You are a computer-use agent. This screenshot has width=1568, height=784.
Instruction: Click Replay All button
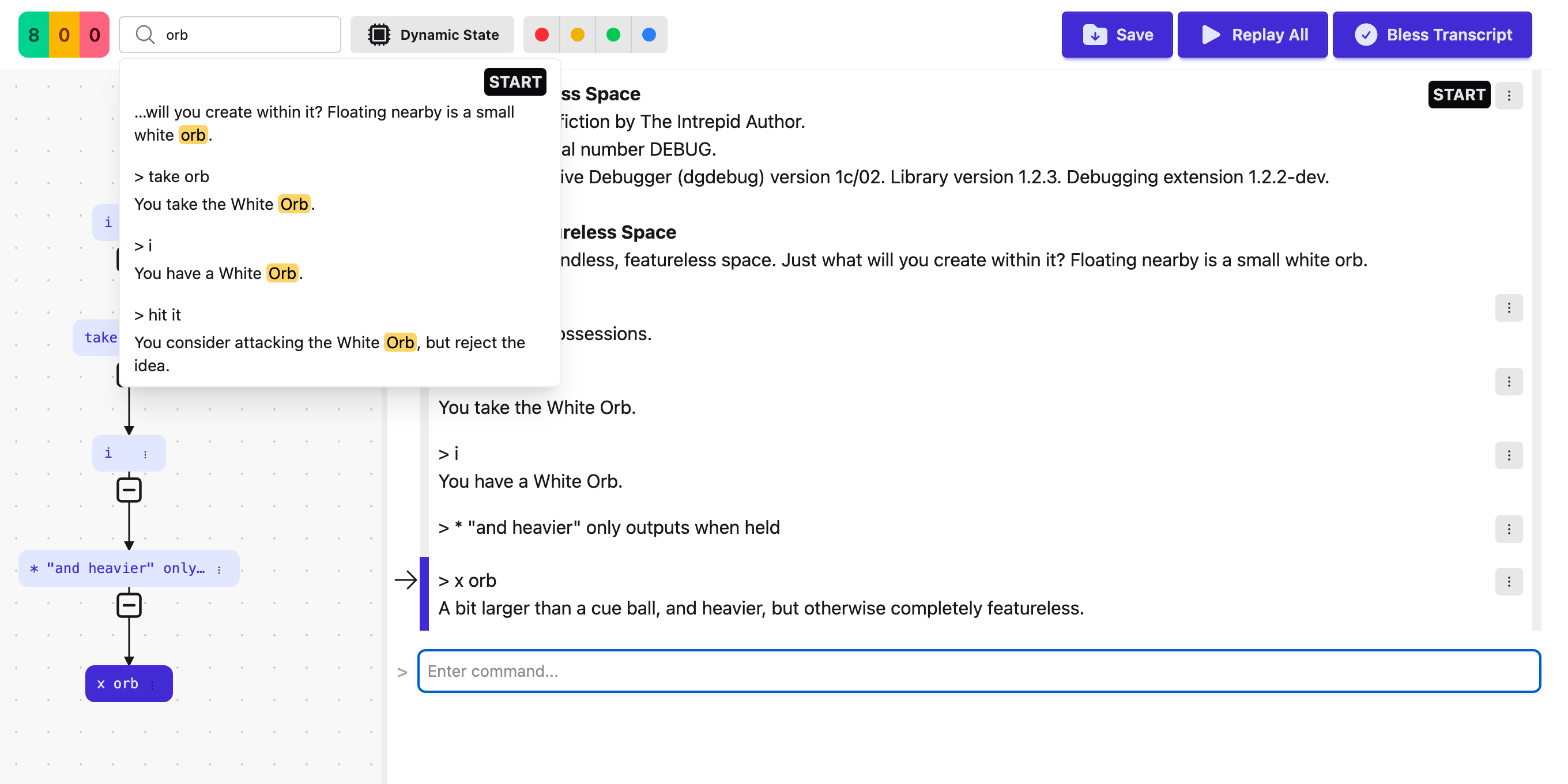pyautogui.click(x=1253, y=35)
